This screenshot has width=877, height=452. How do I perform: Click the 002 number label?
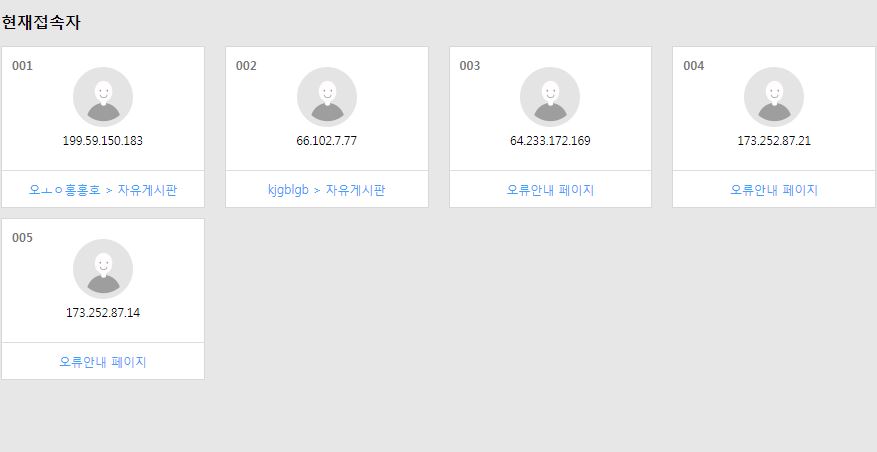246,66
